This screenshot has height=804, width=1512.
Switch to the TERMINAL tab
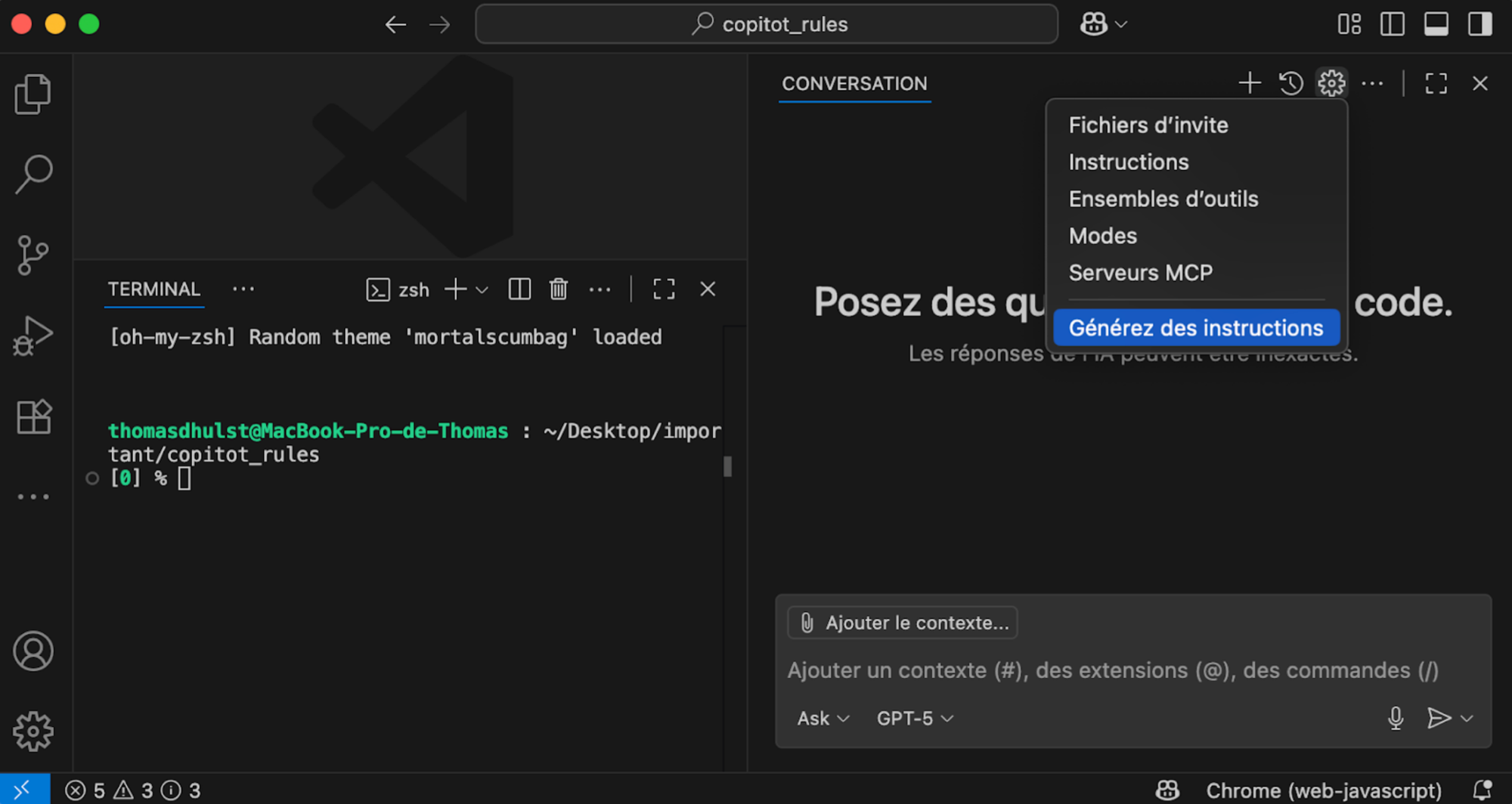[x=153, y=289]
